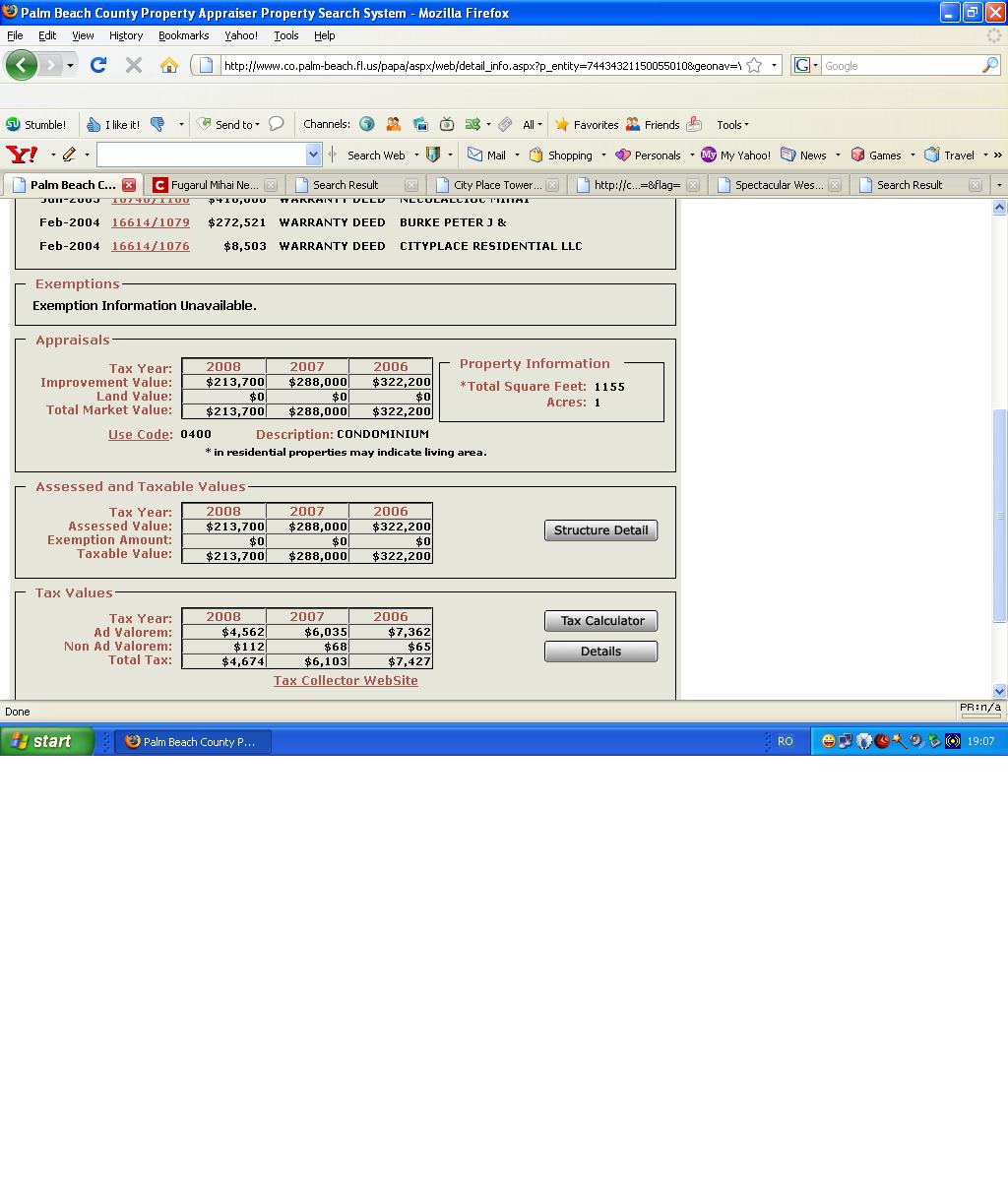Image resolution: width=1008 pixels, height=1181 pixels.
Task: Select the globe channel icon
Action: click(367, 124)
